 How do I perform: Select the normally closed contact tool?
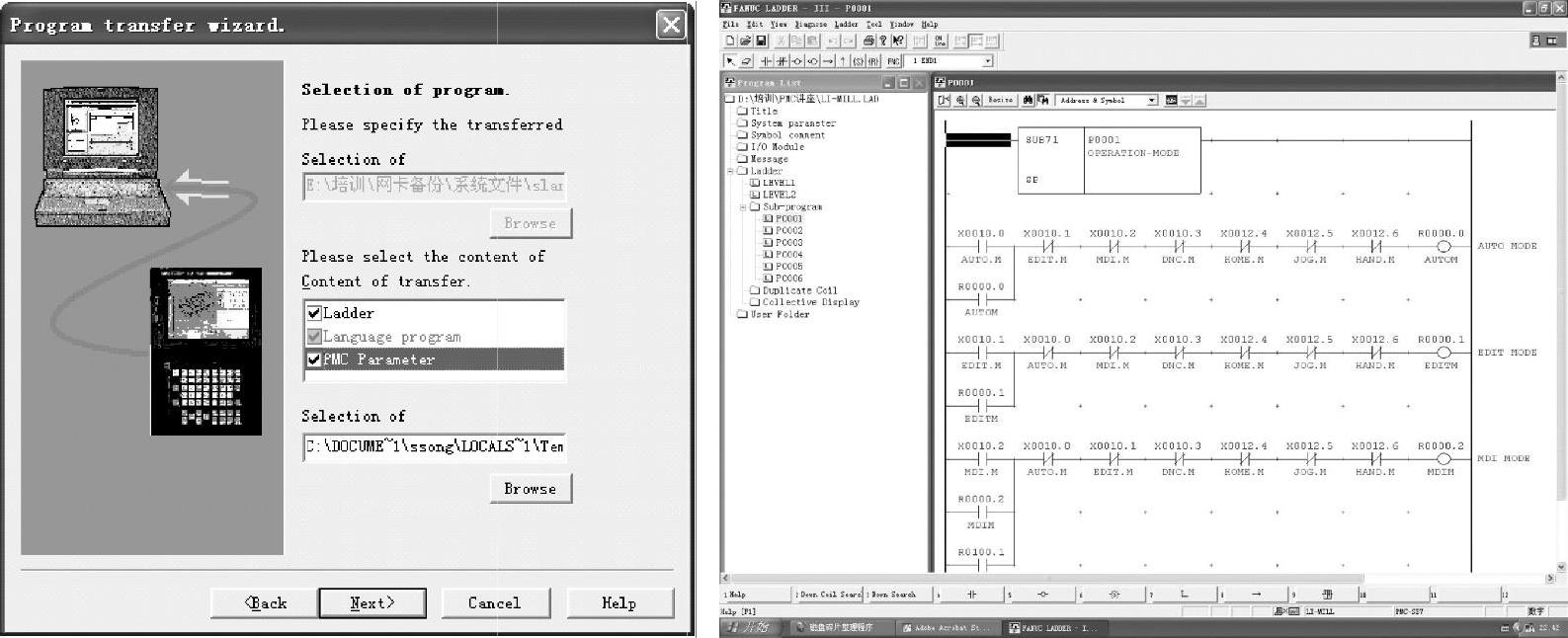click(x=782, y=61)
